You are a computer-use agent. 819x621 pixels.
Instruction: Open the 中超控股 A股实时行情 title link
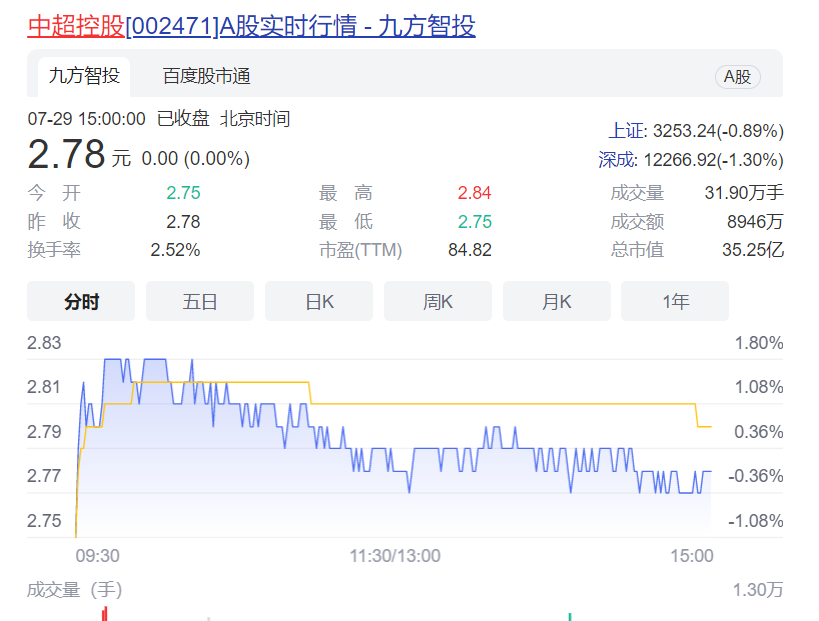pyautogui.click(x=251, y=26)
